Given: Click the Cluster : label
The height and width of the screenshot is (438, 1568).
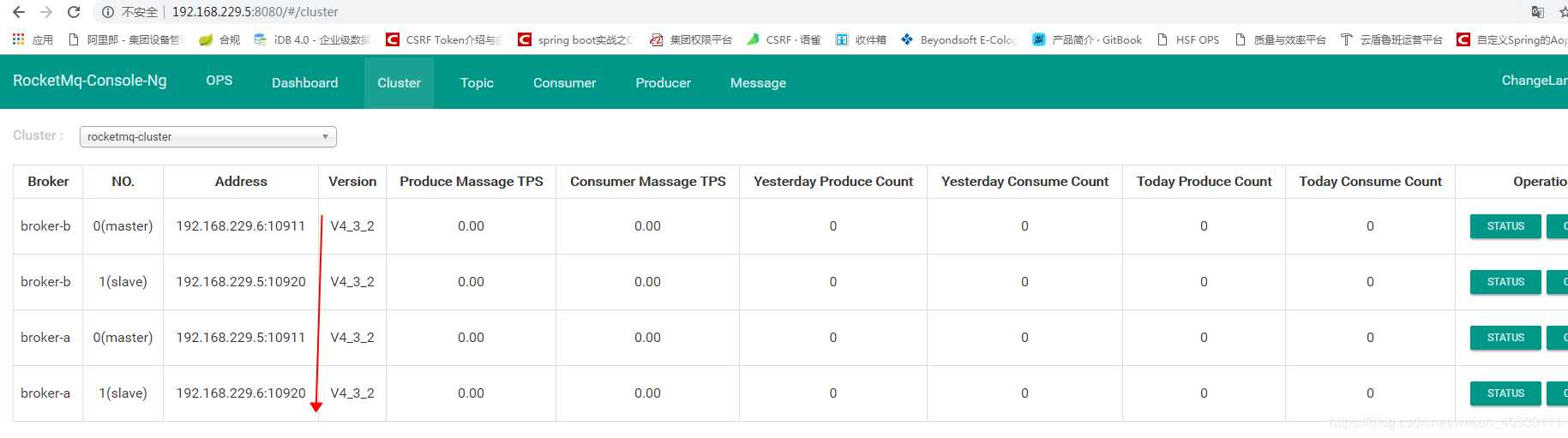Looking at the screenshot, I should (x=38, y=135).
